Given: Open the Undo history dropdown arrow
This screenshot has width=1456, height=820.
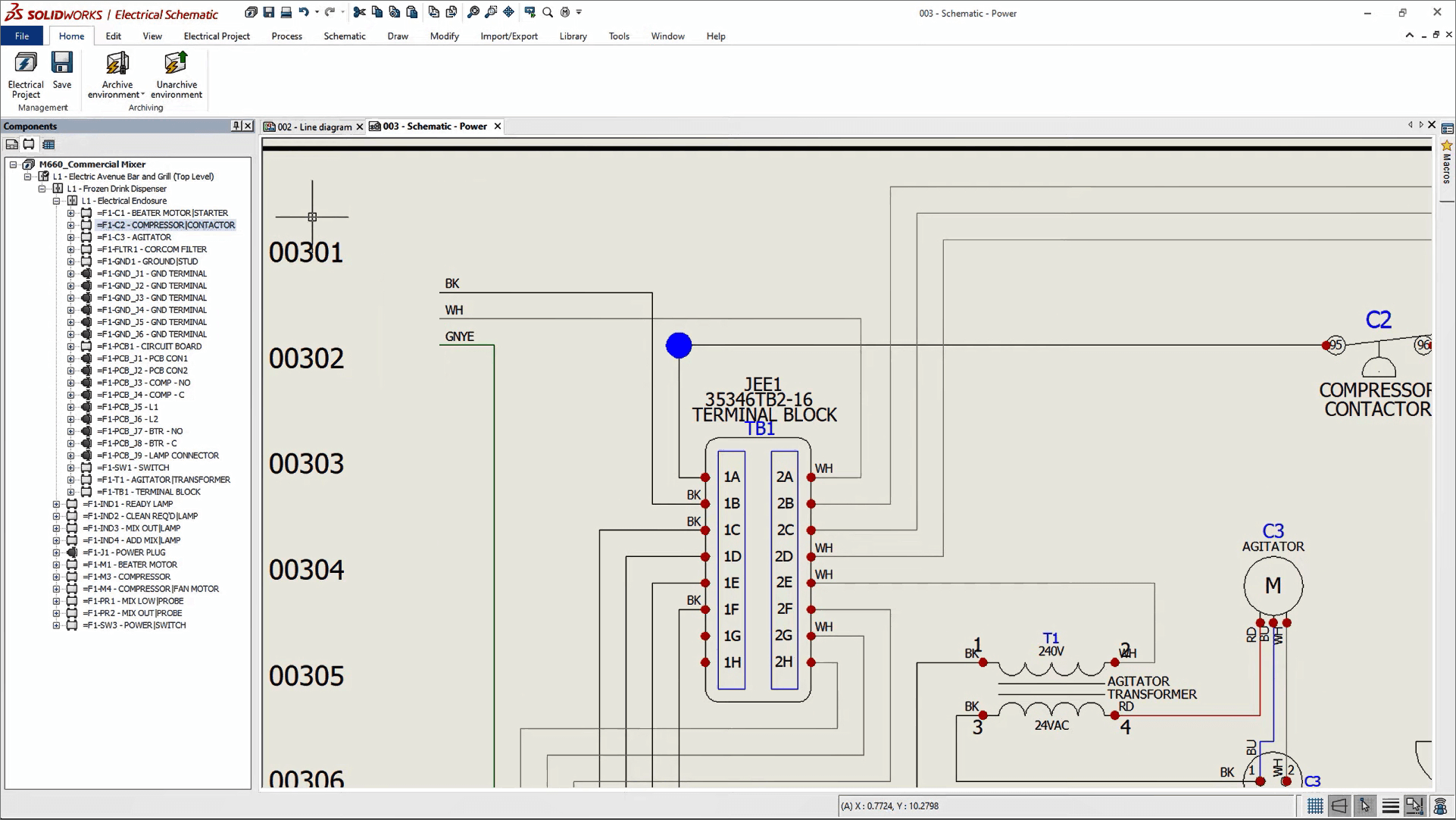Looking at the screenshot, I should click(x=317, y=12).
